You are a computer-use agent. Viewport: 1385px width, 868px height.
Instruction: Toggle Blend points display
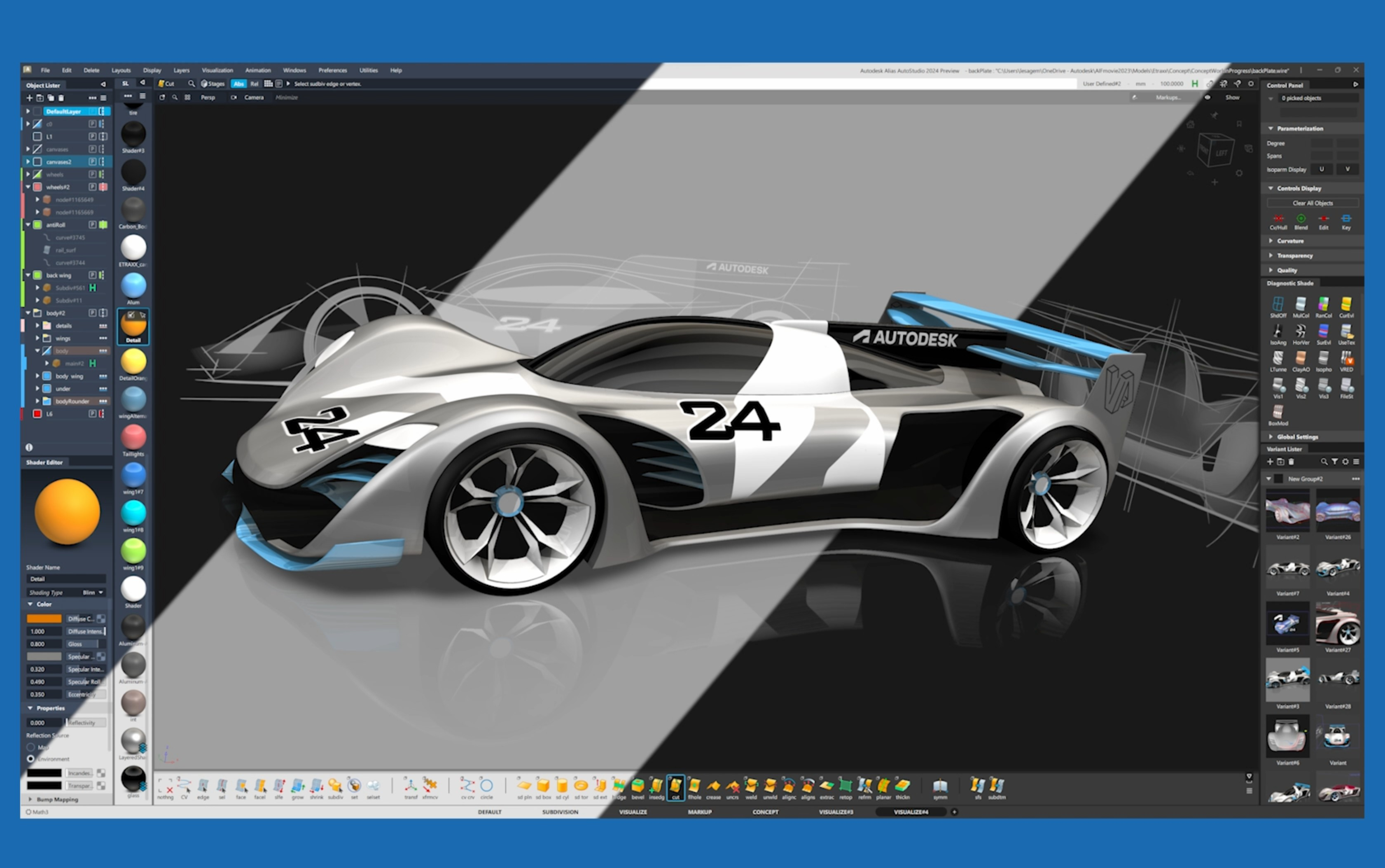1301,222
